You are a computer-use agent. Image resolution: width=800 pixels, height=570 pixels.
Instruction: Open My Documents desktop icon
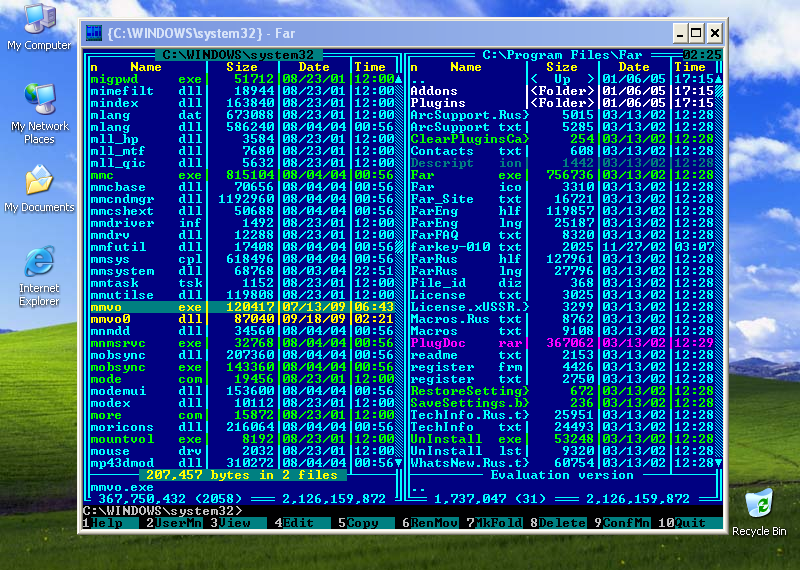39,188
